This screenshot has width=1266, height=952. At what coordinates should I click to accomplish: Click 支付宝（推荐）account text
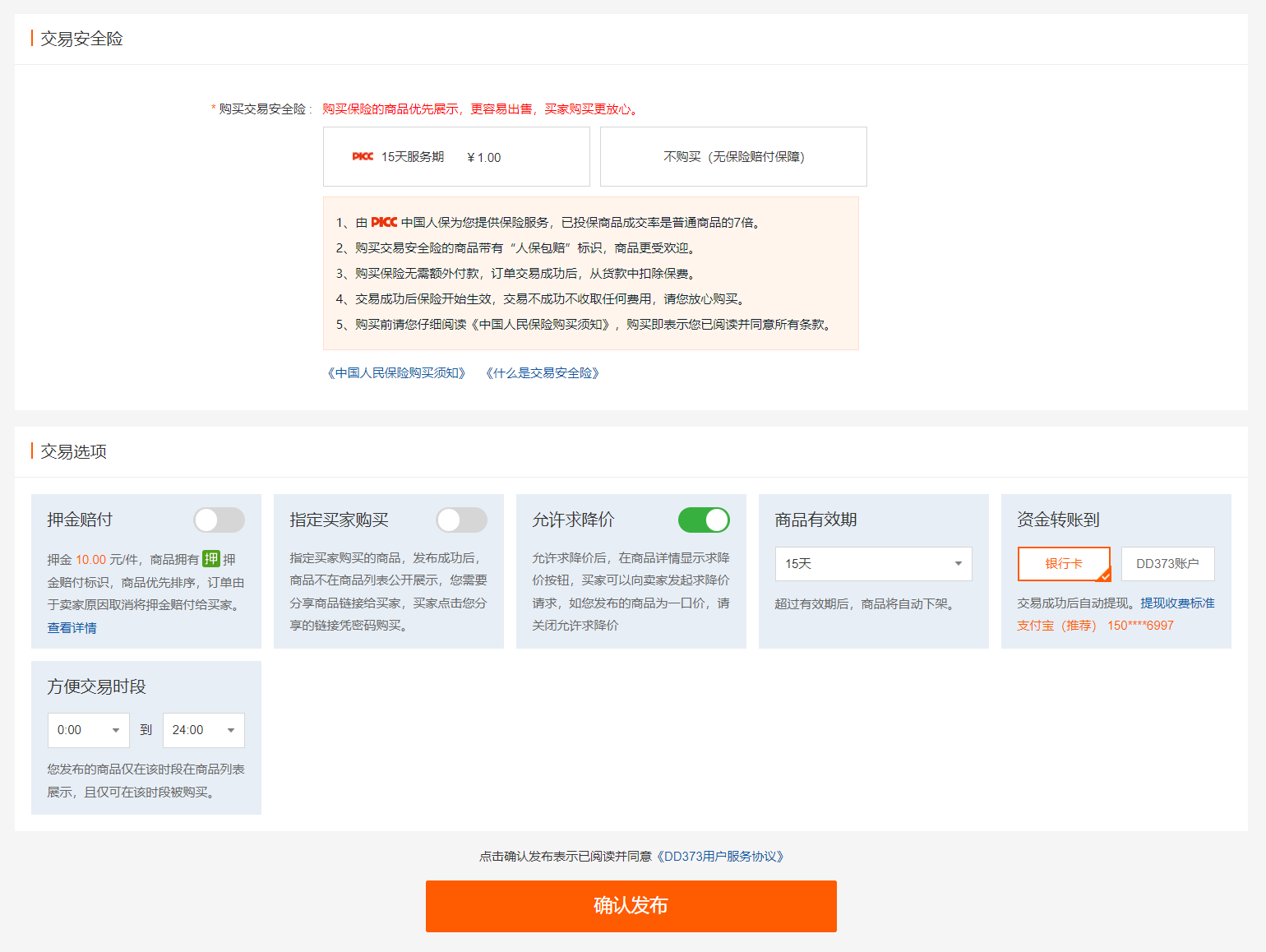[x=1056, y=626]
